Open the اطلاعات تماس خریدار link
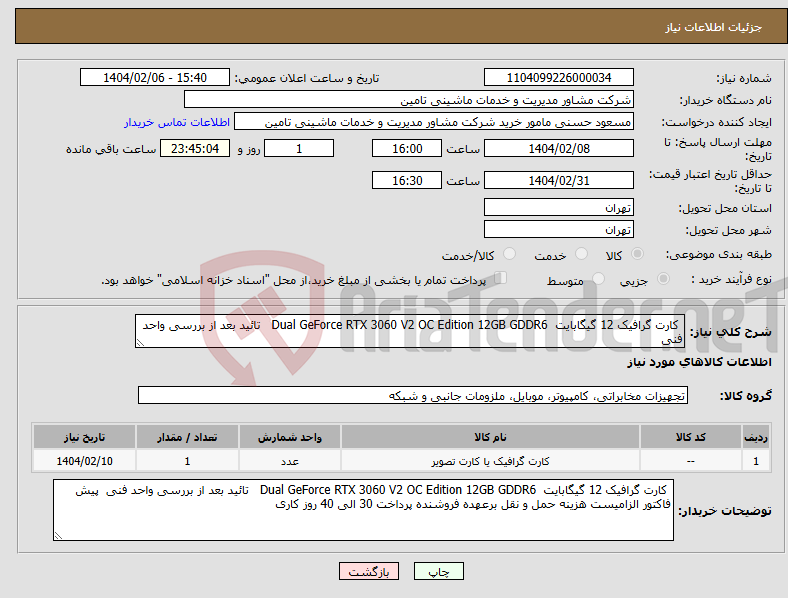 click(x=177, y=122)
